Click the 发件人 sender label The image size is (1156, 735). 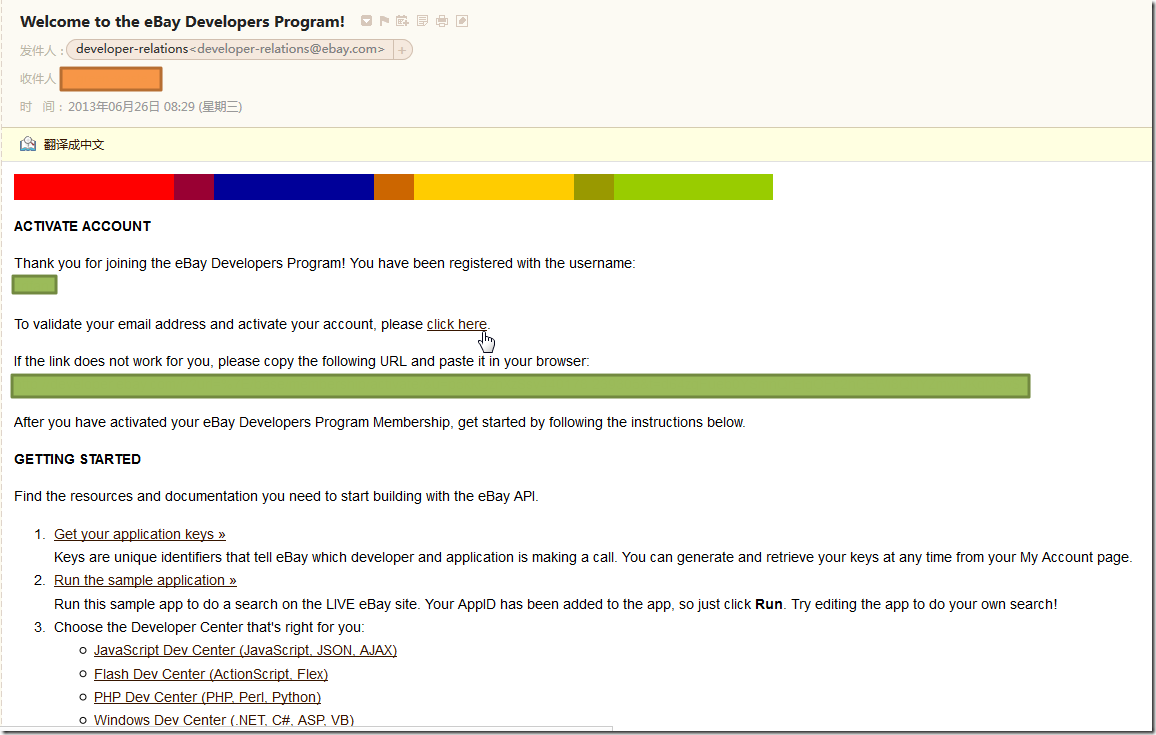38,50
